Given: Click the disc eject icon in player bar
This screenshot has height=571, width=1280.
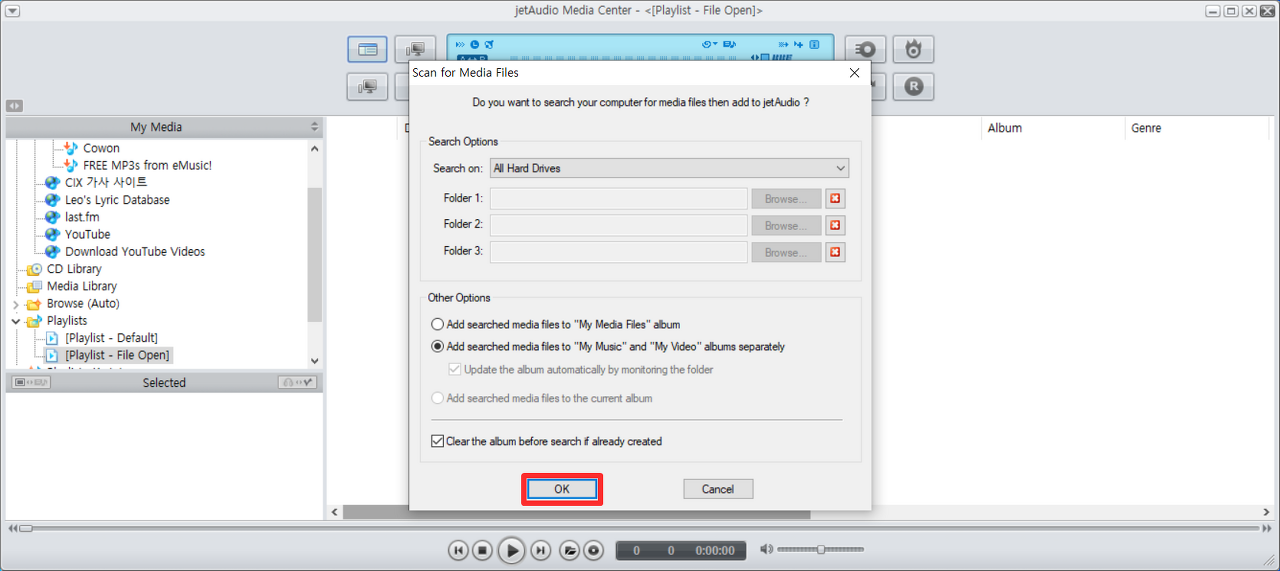Looking at the screenshot, I should 593,550.
